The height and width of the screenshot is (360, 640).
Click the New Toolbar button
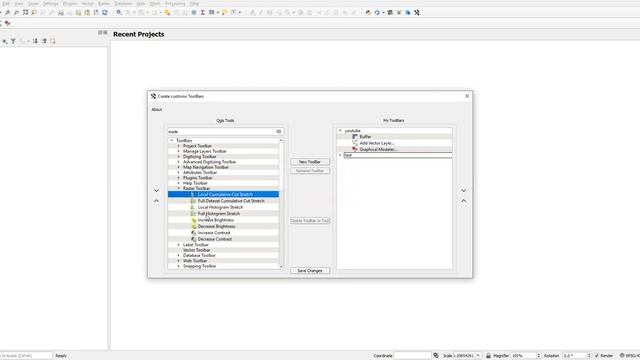(x=310, y=162)
